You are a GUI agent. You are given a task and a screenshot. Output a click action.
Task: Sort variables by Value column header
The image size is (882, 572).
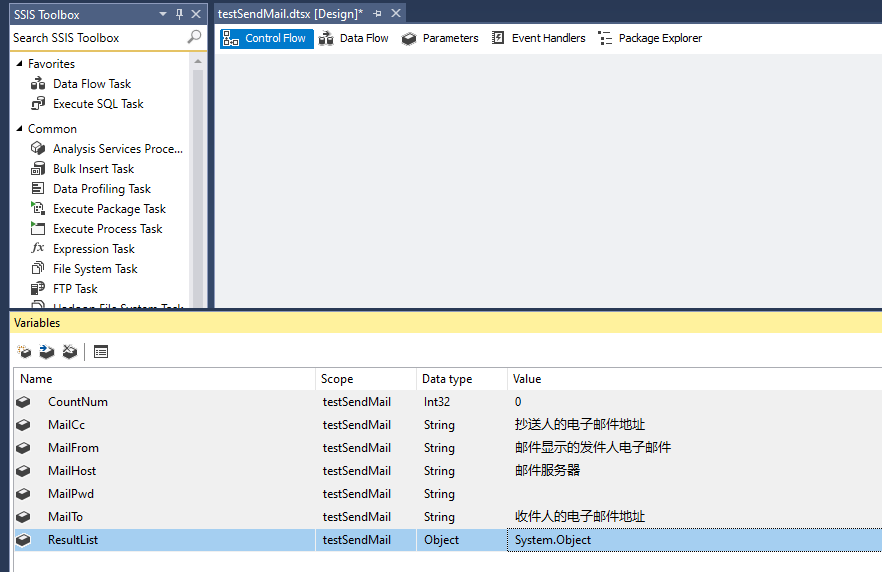[695, 379]
